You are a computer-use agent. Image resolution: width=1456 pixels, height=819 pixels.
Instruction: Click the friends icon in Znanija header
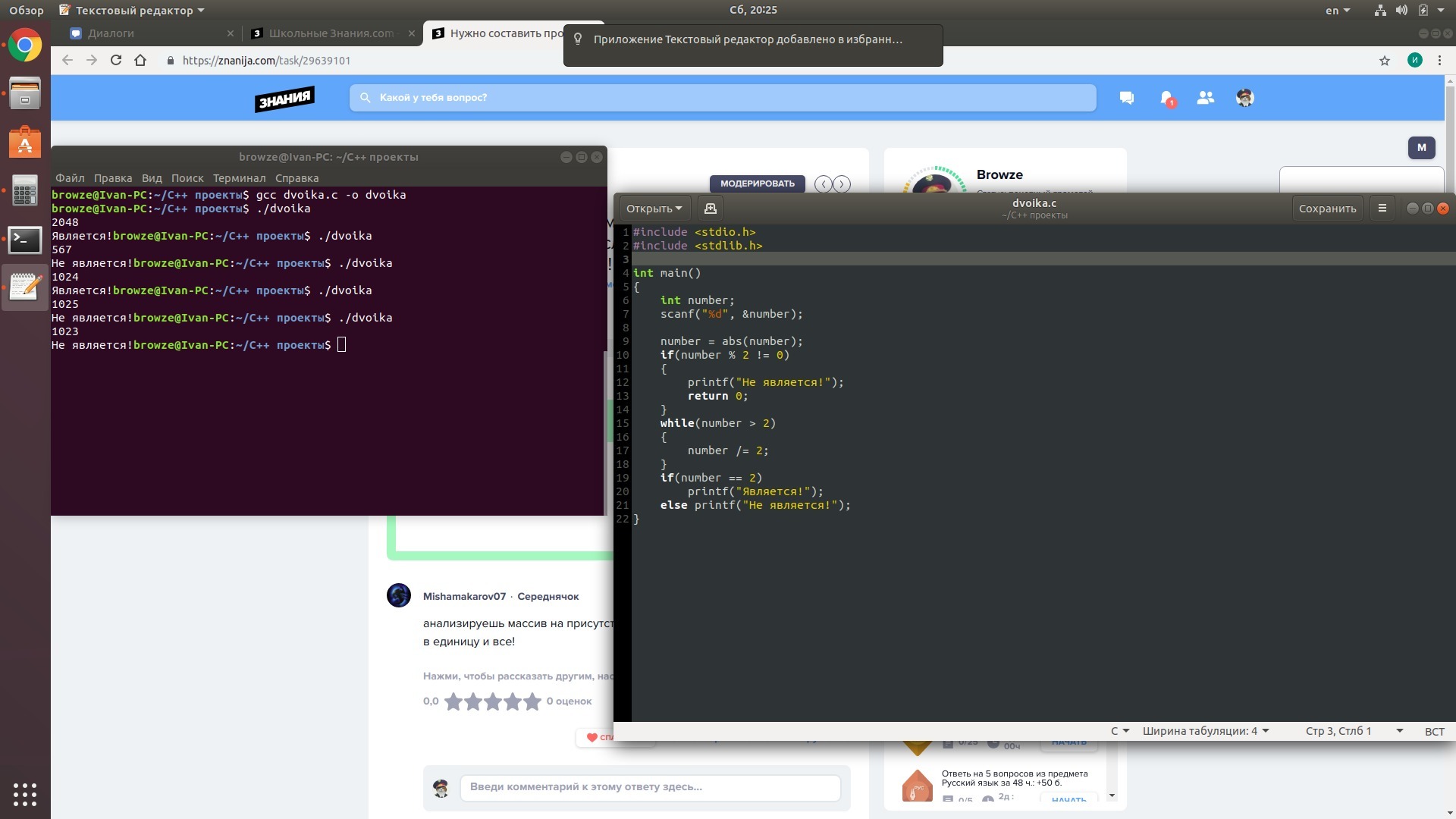tap(1205, 98)
